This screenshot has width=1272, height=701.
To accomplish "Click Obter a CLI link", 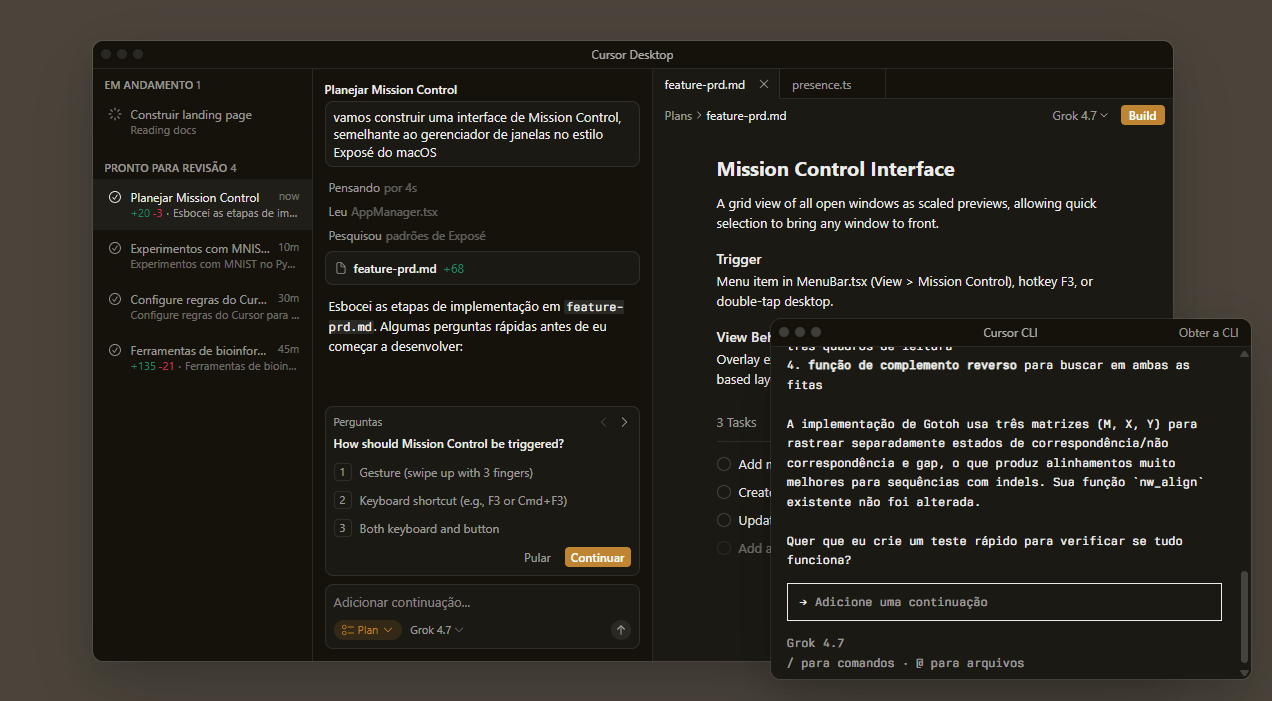I will click(1208, 332).
